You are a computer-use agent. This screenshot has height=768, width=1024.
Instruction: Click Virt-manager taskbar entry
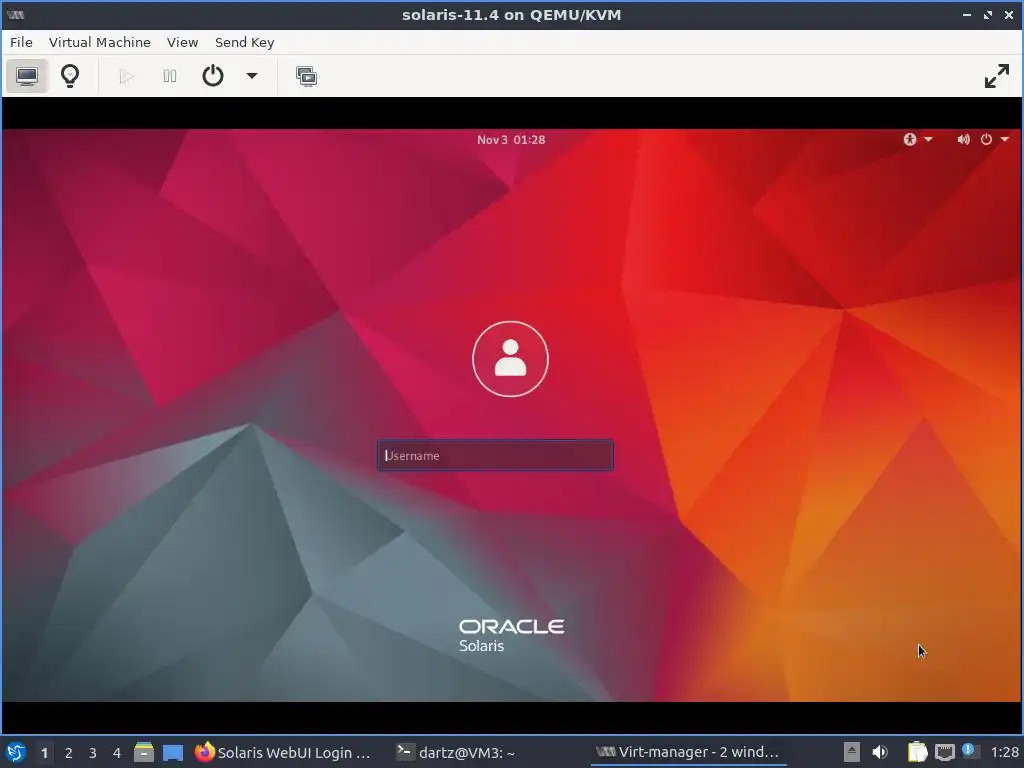(x=688, y=752)
